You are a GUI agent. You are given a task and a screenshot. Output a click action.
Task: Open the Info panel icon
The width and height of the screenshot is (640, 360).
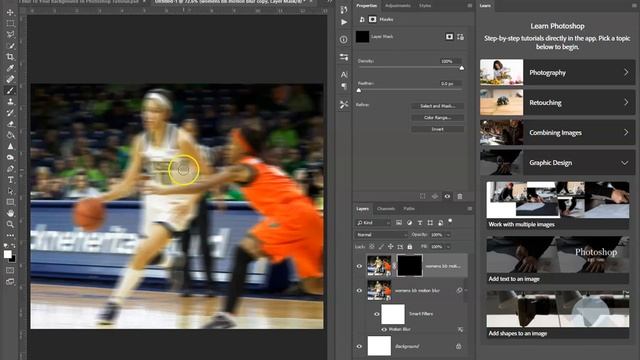coord(344,40)
